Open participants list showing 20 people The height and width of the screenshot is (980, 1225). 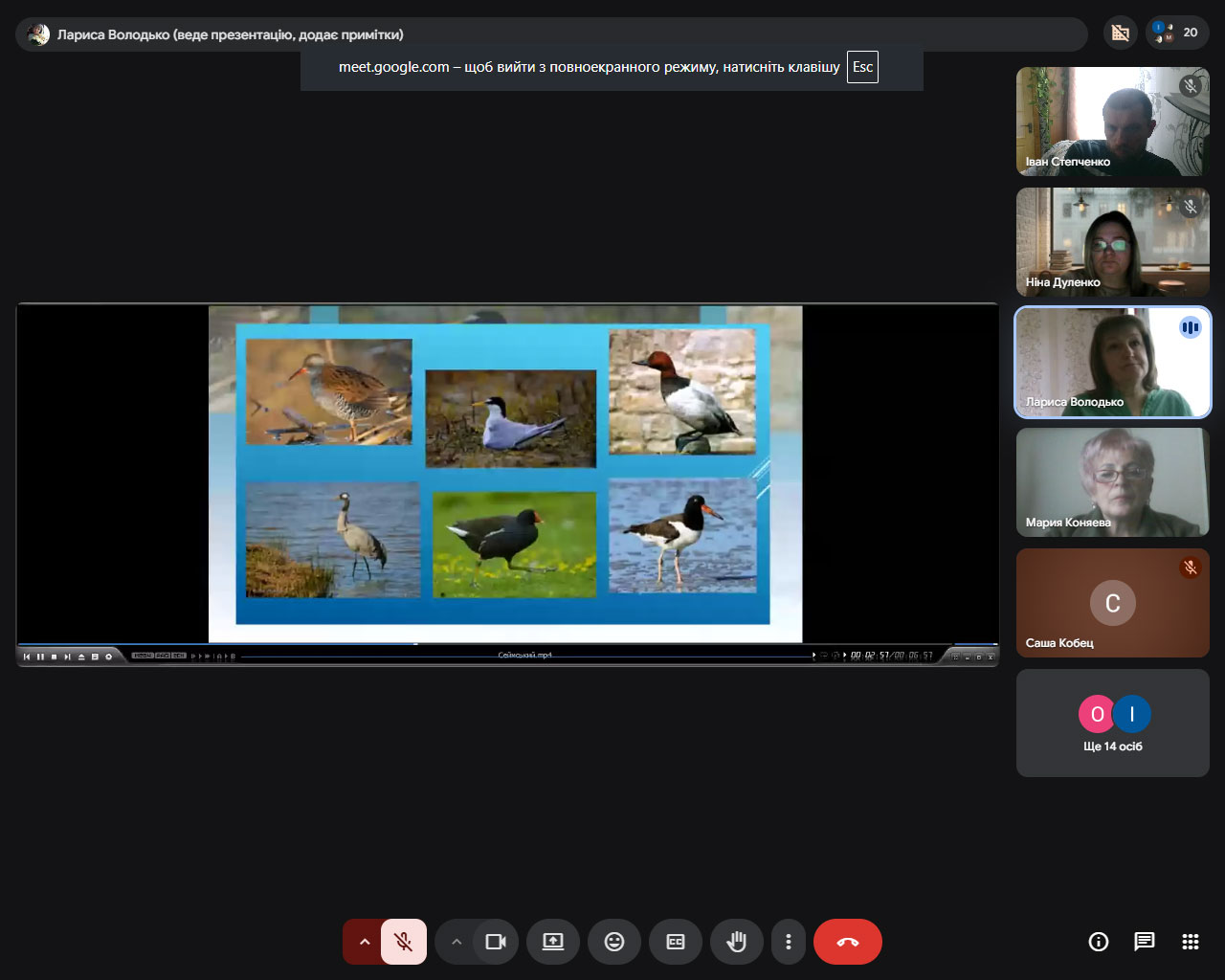coord(1178,33)
